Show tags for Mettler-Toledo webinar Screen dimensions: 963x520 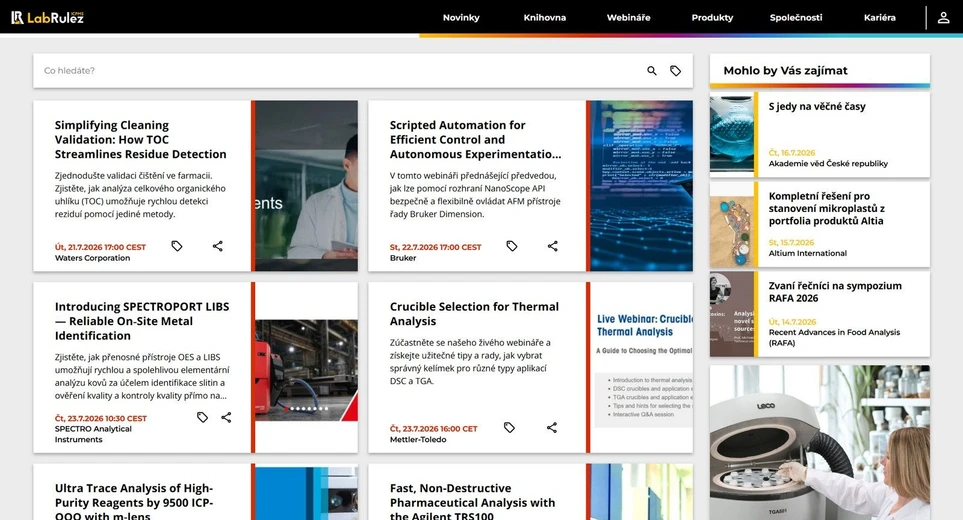(x=509, y=427)
